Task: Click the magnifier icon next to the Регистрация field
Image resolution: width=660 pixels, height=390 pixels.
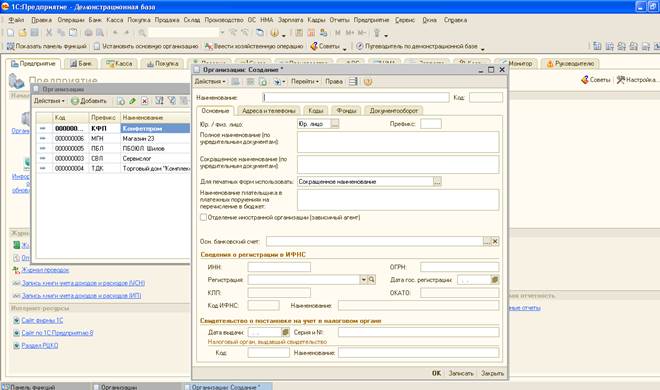Action: 372,279
